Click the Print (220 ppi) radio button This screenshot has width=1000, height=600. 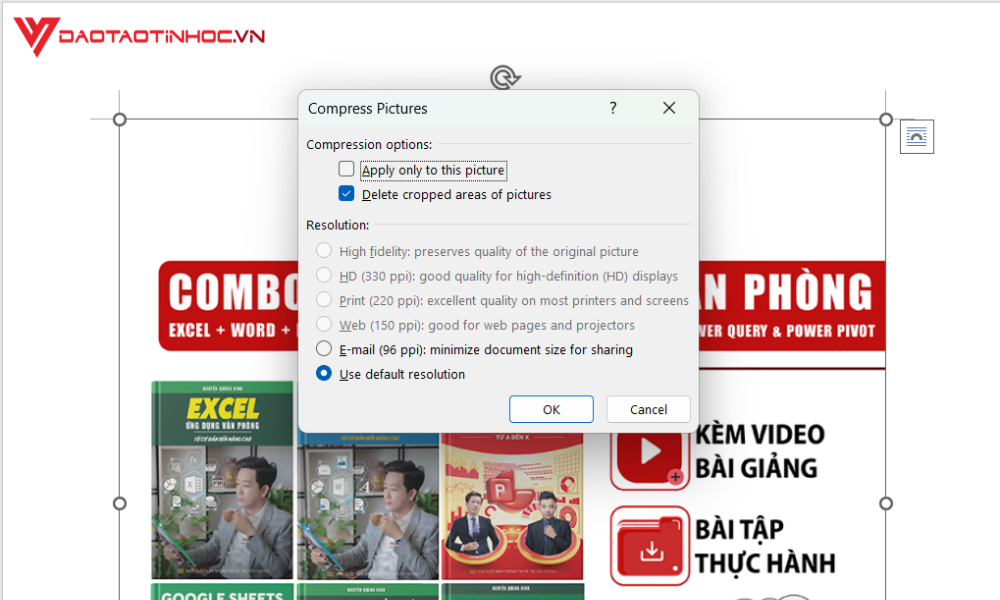point(324,300)
